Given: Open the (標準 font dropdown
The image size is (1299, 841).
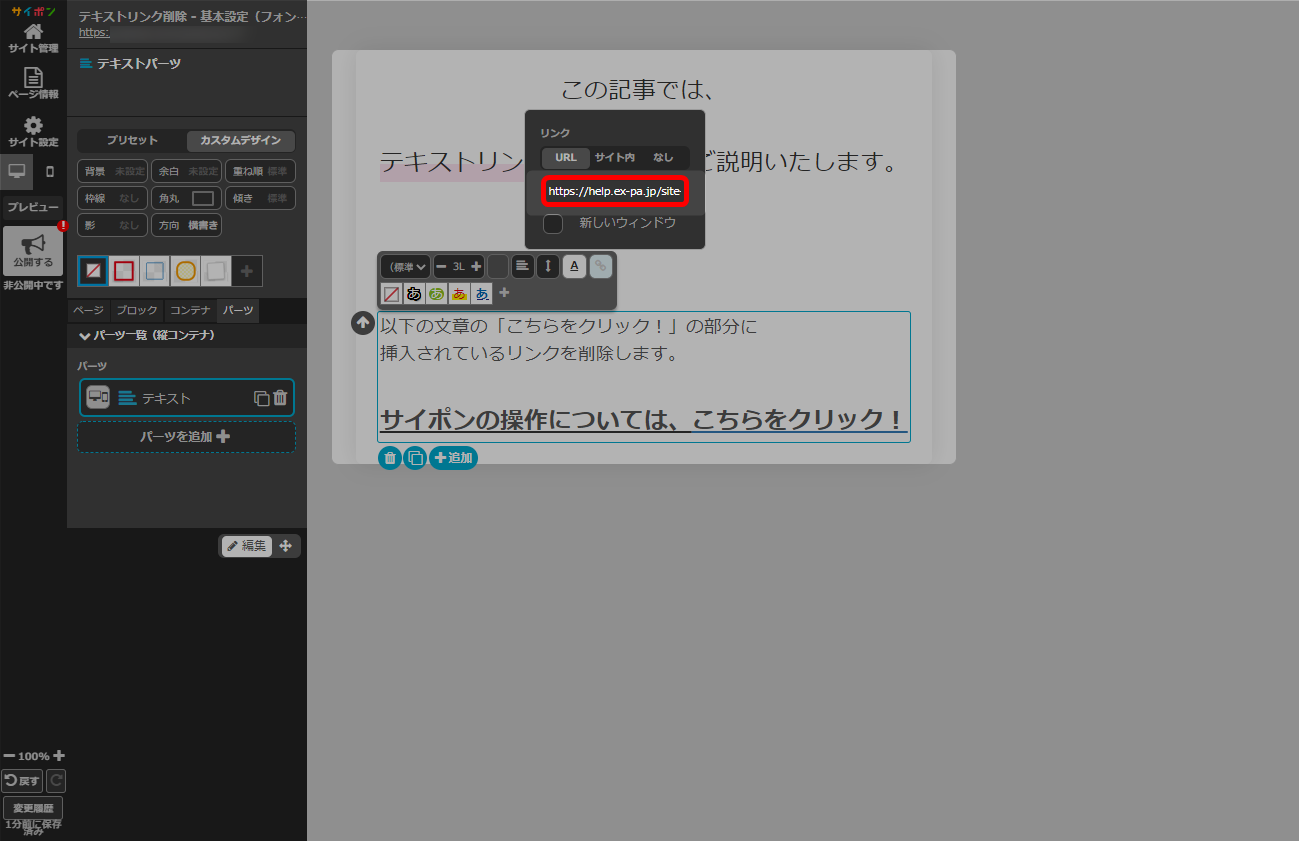Looking at the screenshot, I should pos(405,267).
